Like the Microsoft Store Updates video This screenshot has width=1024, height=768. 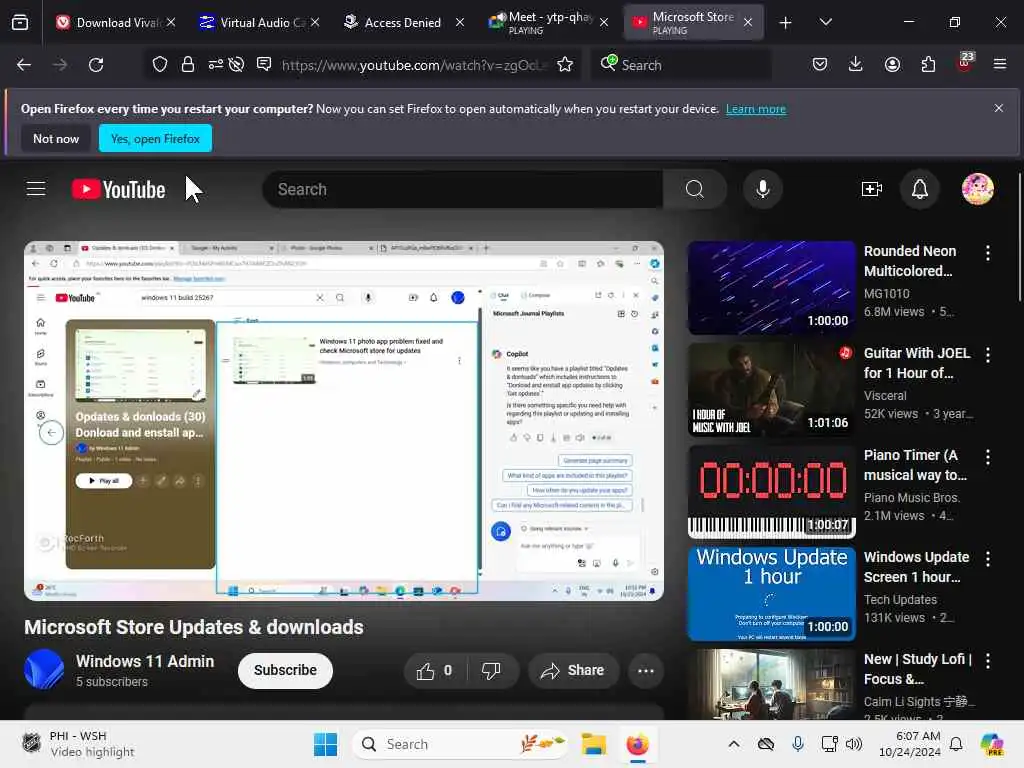[434, 671]
